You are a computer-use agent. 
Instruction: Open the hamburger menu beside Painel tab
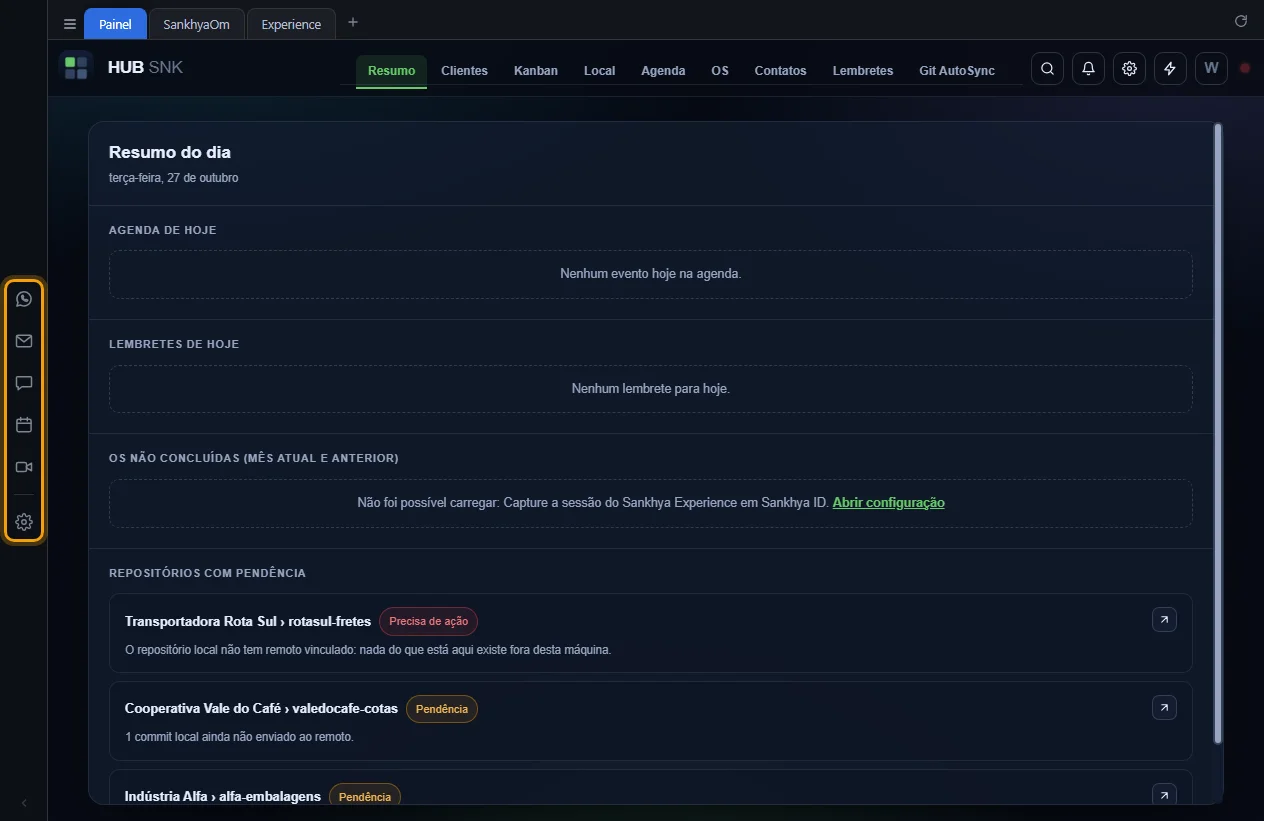[69, 24]
